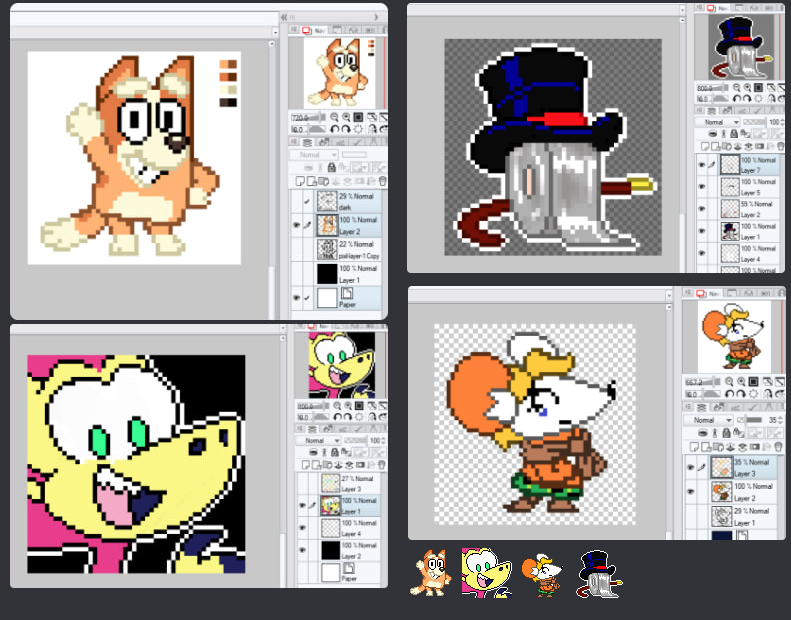The width and height of the screenshot is (791, 620).
Task: Create new vector layer in top hat window
Action: point(716,146)
